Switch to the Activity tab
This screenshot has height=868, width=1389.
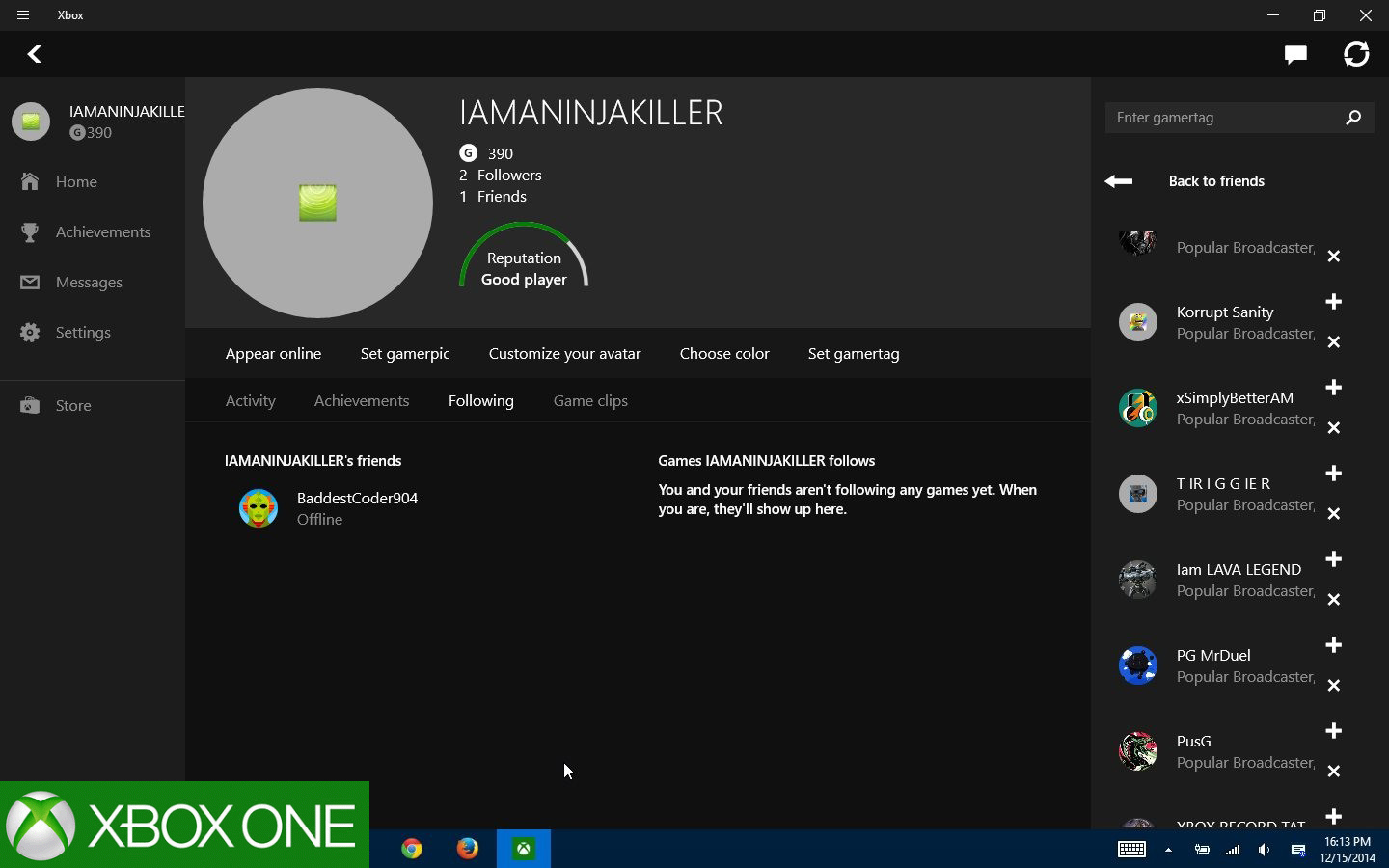click(x=251, y=401)
